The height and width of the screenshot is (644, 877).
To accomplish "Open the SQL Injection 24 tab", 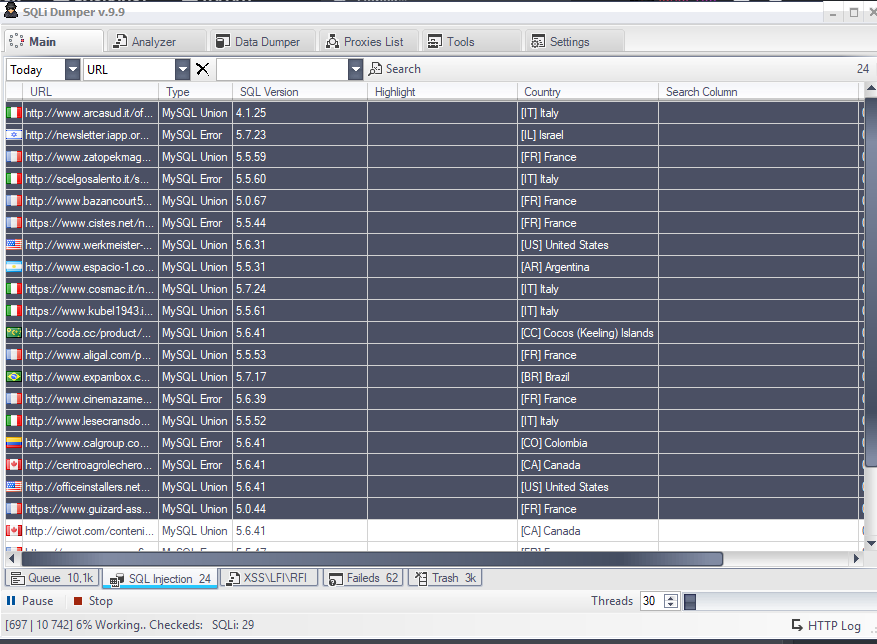I will tap(161, 579).
